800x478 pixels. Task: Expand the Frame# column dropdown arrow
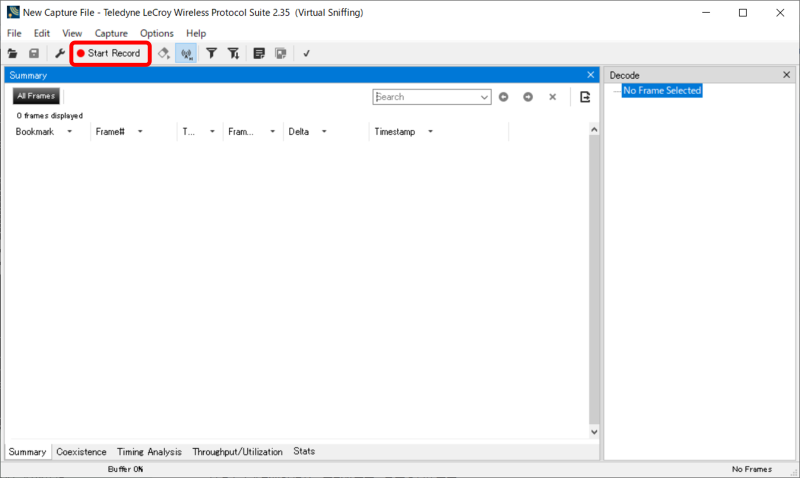pos(140,132)
